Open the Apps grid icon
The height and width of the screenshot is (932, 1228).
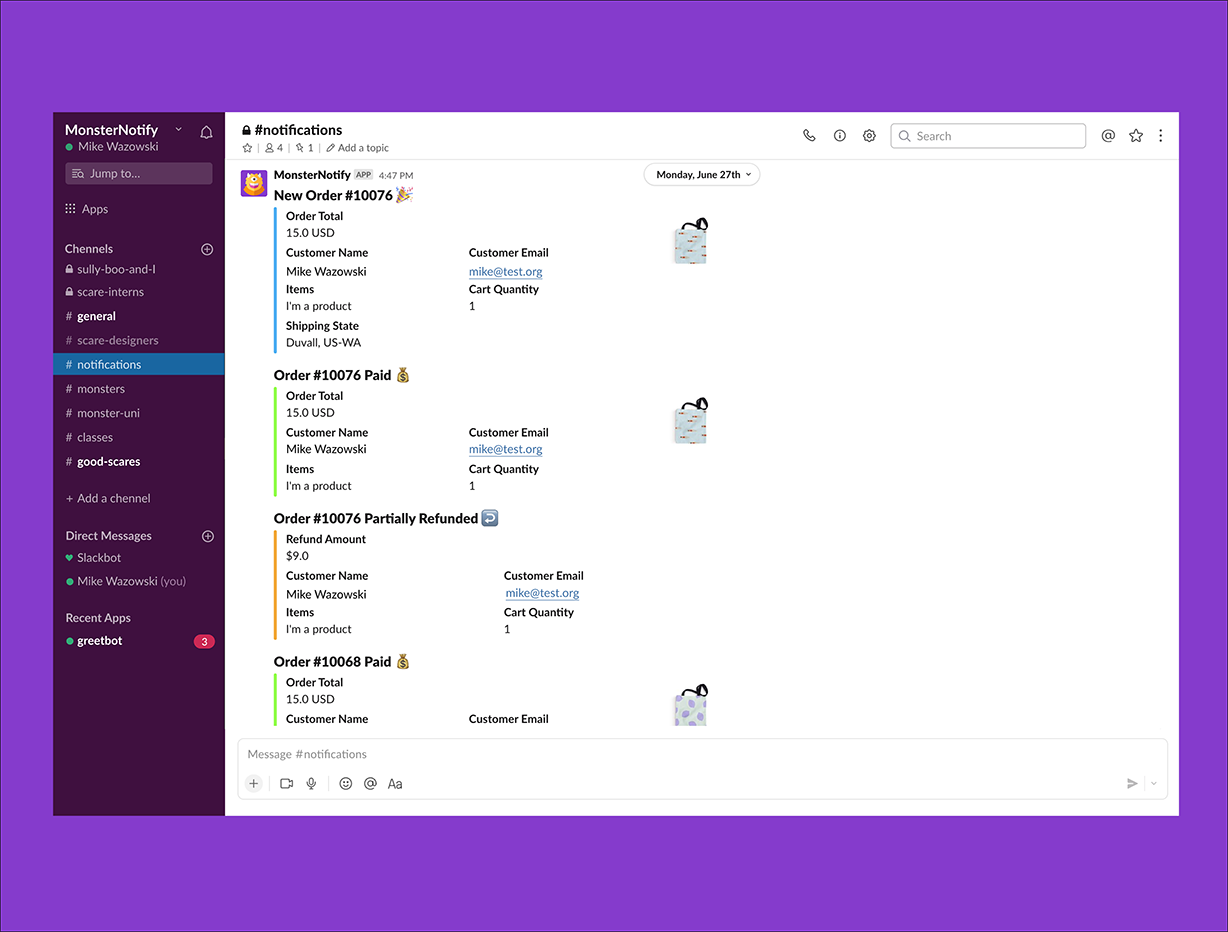point(70,209)
